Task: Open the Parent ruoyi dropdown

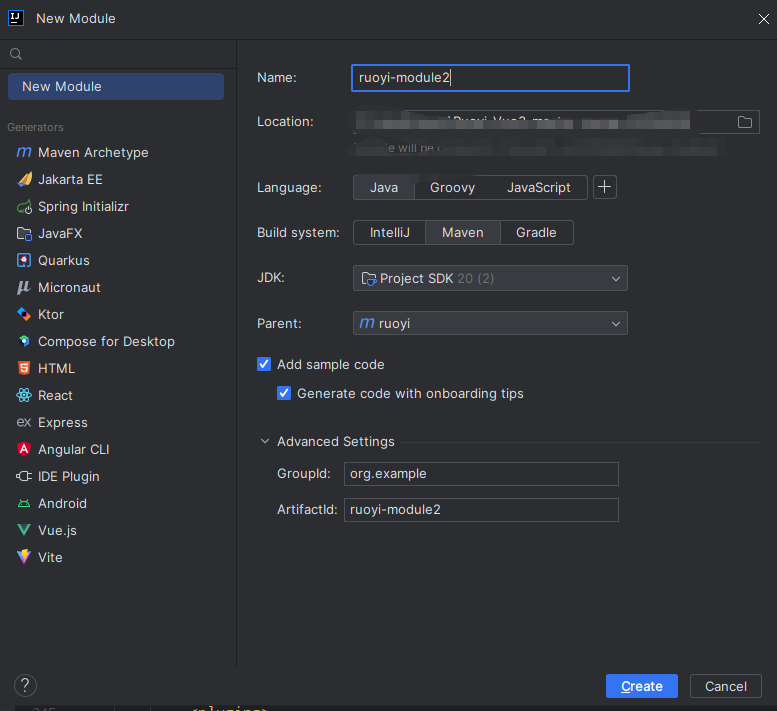Action: click(490, 323)
